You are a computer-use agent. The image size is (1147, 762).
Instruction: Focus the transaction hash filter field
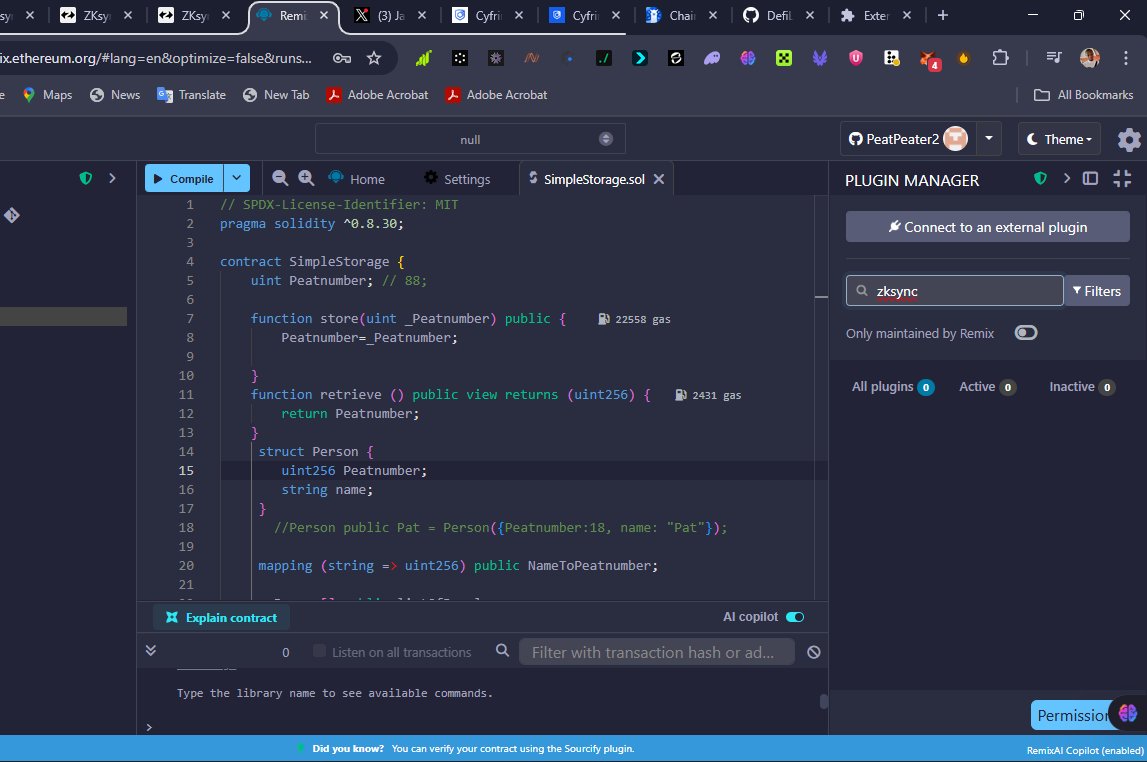click(656, 652)
